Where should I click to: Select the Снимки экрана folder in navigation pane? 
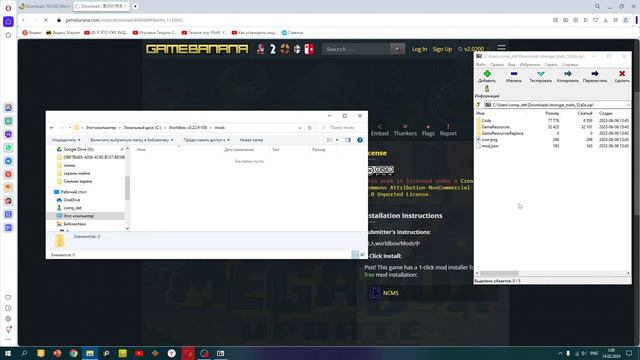tap(78, 181)
